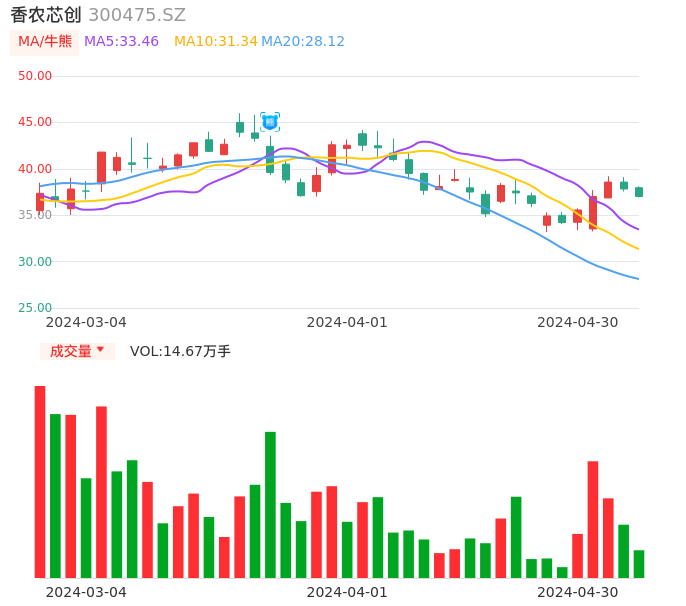Viewport: 686px width, 606px height.
Task: Click the 2024-03-04 date label under candlestick chart
Action: [86, 322]
